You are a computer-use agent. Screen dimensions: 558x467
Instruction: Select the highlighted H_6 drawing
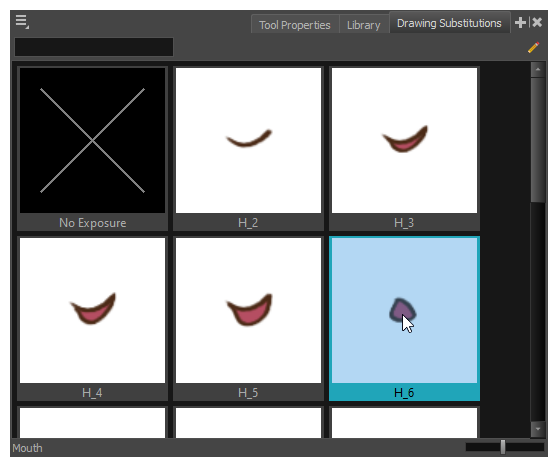pos(404,319)
